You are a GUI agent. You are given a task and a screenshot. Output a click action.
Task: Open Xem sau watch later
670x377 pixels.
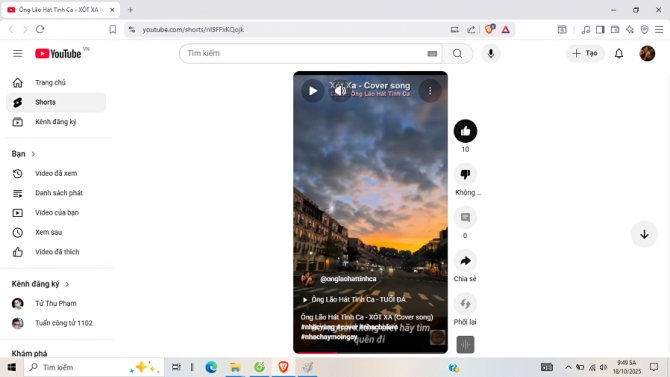point(56,232)
